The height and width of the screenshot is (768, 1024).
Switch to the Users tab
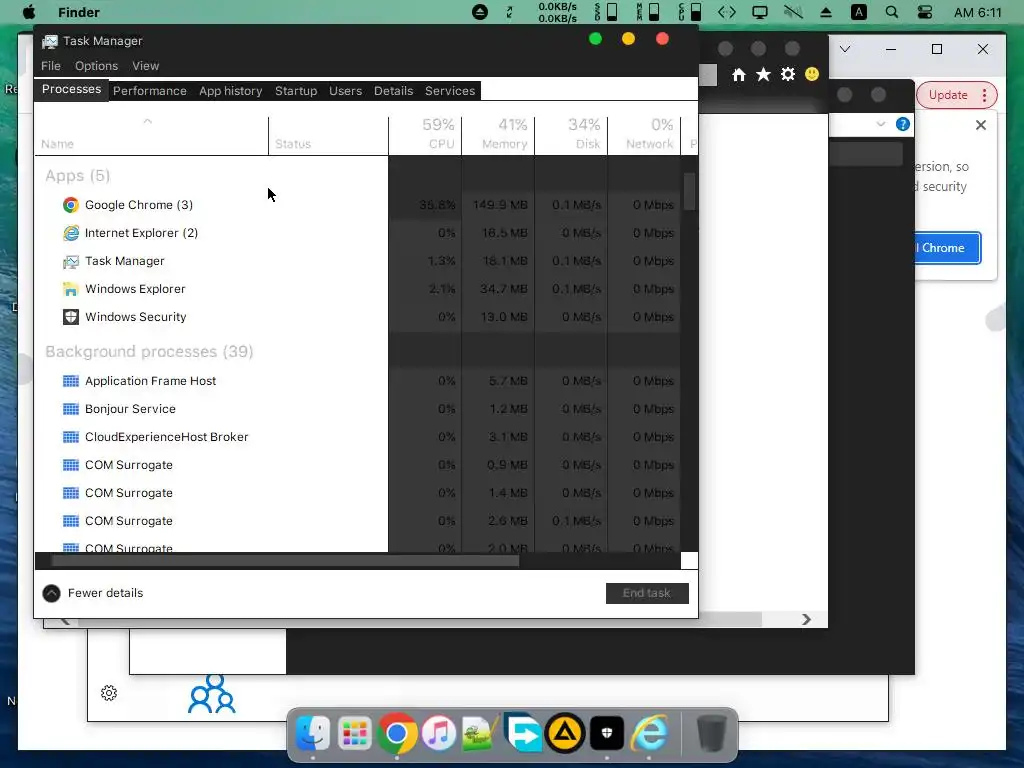pos(345,91)
